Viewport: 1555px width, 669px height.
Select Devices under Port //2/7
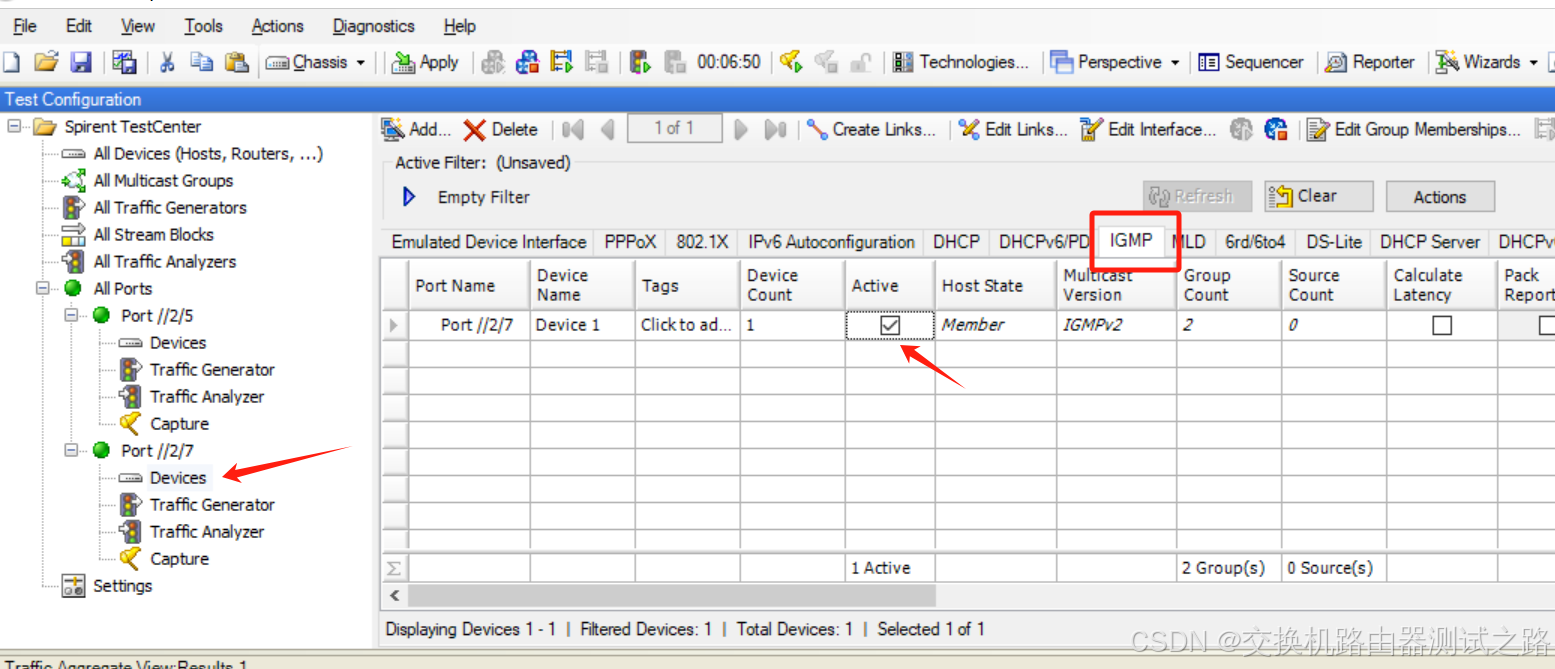coord(178,478)
